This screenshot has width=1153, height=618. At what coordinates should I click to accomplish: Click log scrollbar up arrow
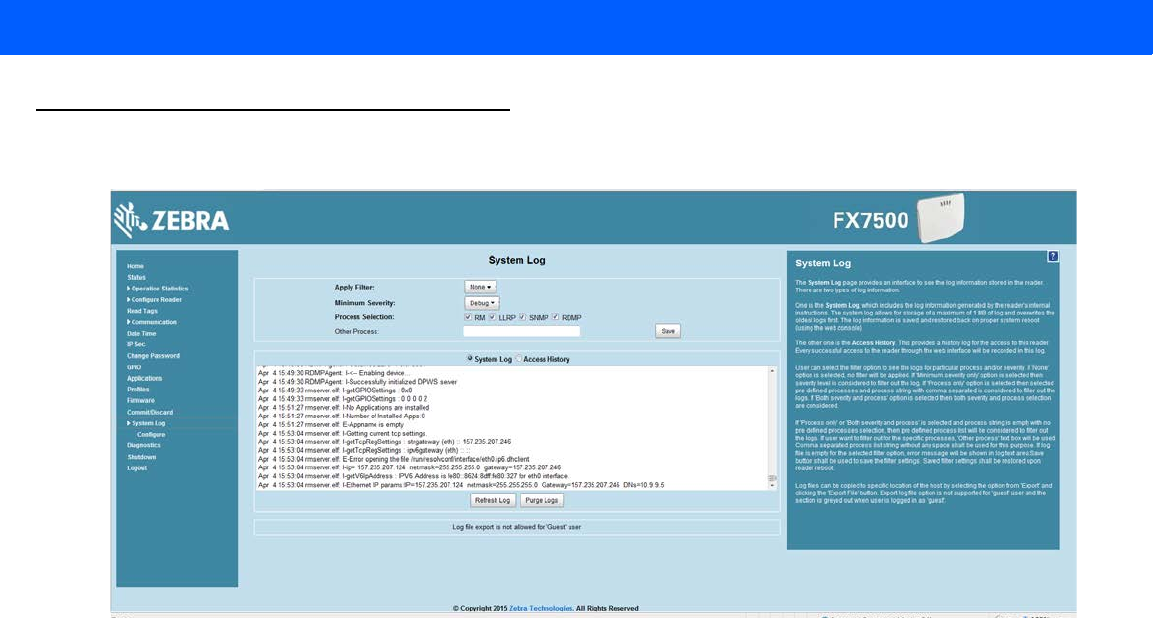pos(772,371)
